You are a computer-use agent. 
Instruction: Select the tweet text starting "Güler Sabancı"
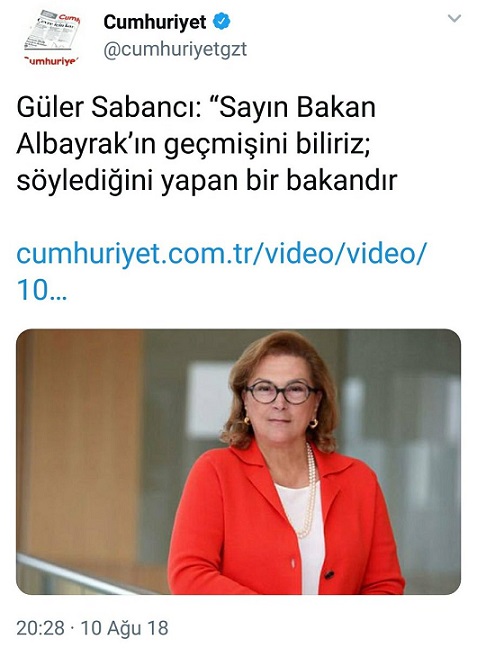pyautogui.click(x=207, y=143)
